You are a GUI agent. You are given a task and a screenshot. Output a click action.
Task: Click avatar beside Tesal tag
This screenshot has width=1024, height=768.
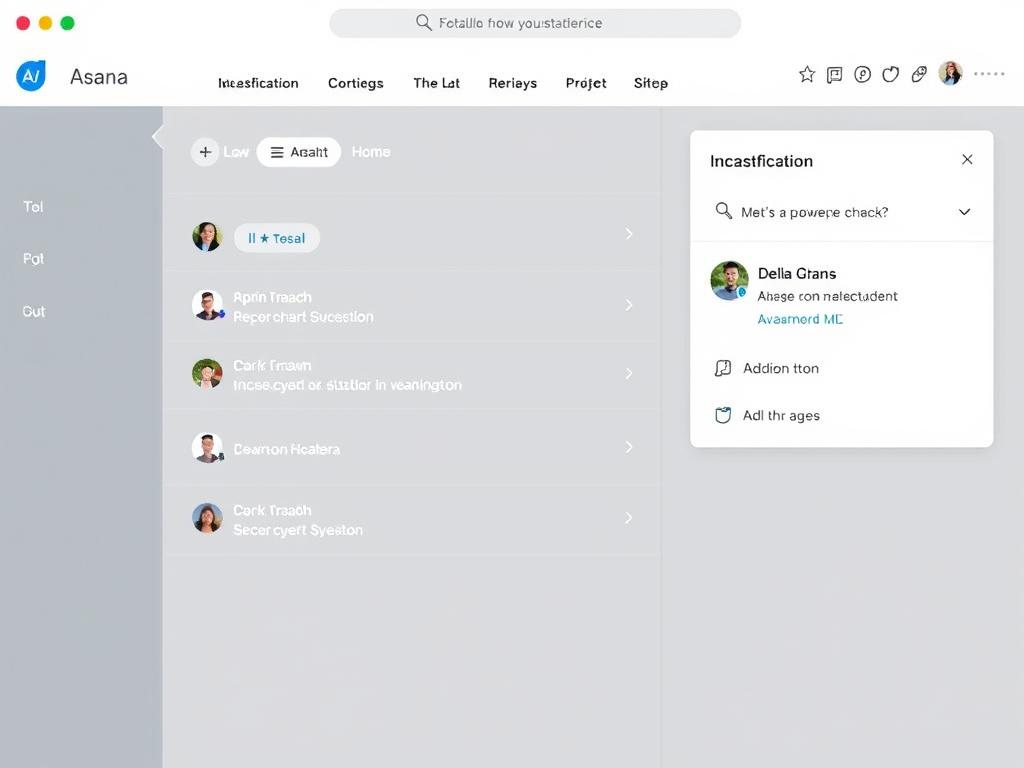click(x=207, y=236)
